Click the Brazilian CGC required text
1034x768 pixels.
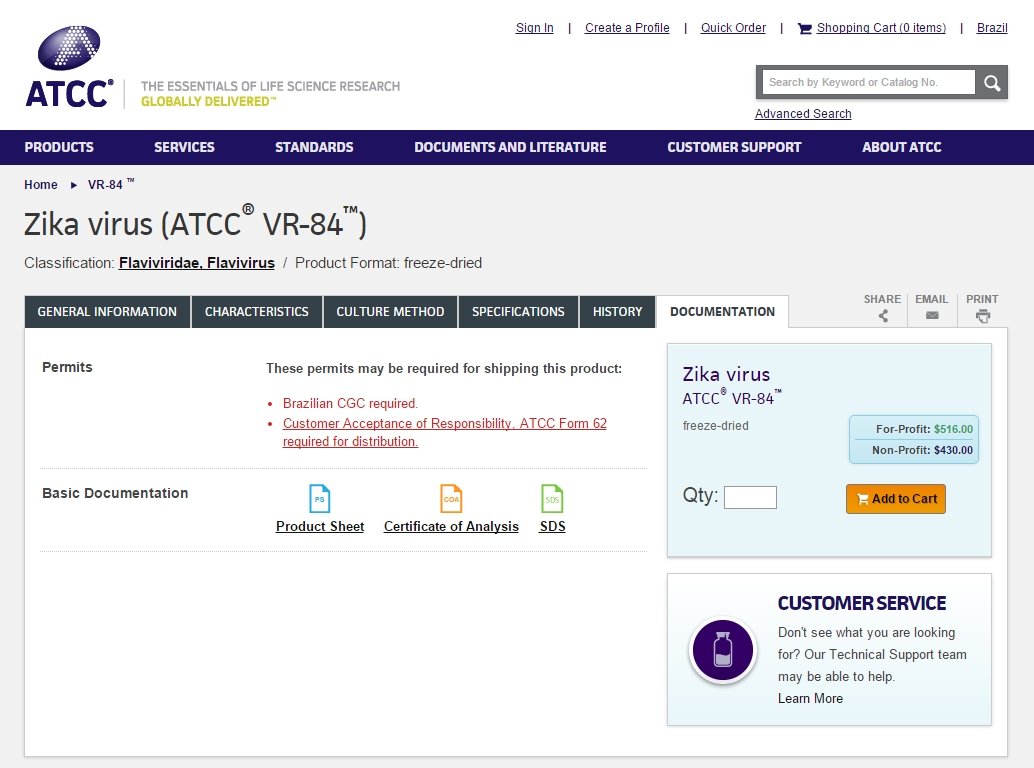tap(350, 403)
